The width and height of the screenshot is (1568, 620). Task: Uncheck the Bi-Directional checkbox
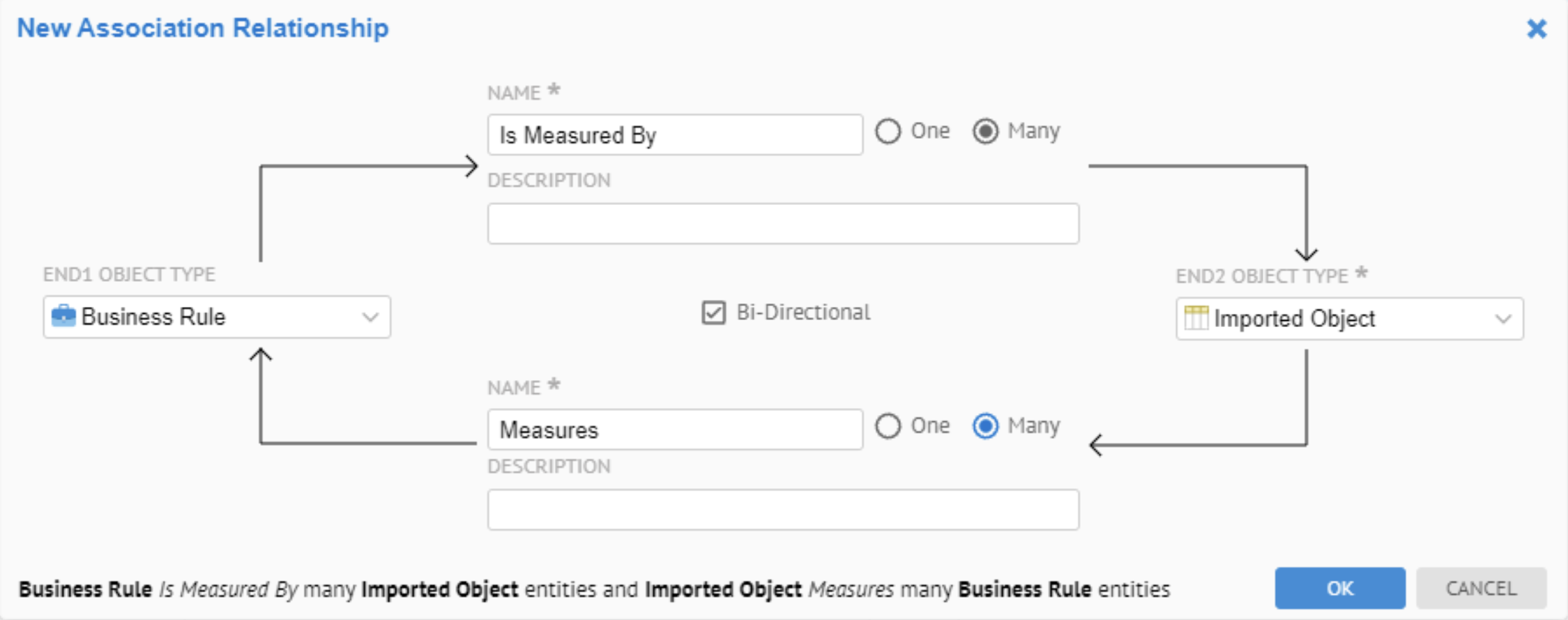tap(713, 312)
